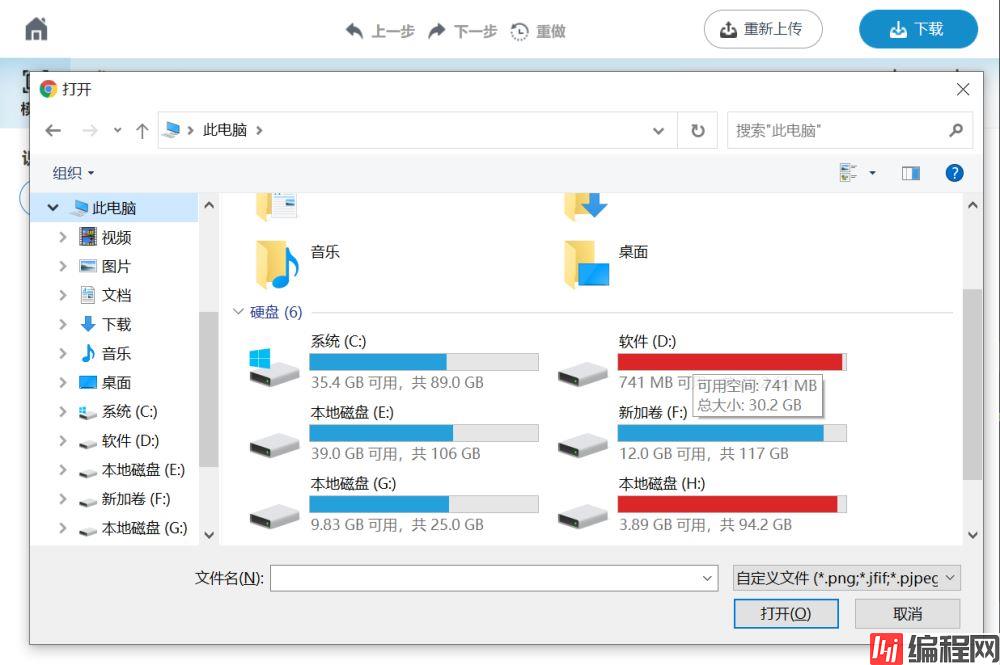Screen dimensions: 1000x665
Task: Click the 上一步 undo arrow
Action: pos(355,31)
